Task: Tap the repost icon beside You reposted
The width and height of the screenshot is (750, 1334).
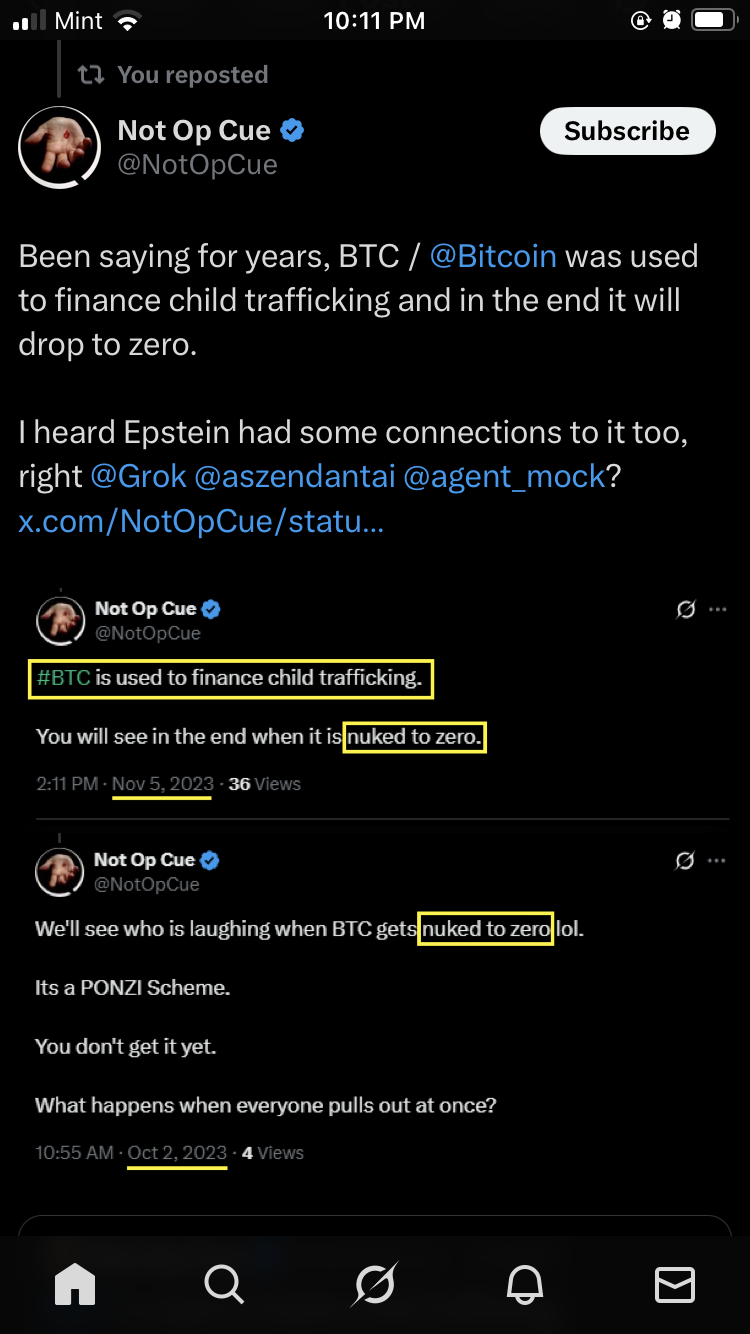Action: 91,75
